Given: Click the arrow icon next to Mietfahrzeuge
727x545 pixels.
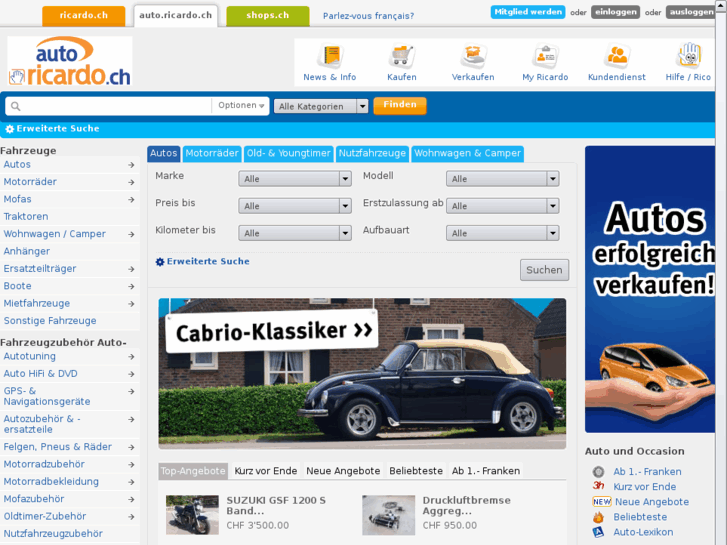Looking at the screenshot, I should point(131,304).
